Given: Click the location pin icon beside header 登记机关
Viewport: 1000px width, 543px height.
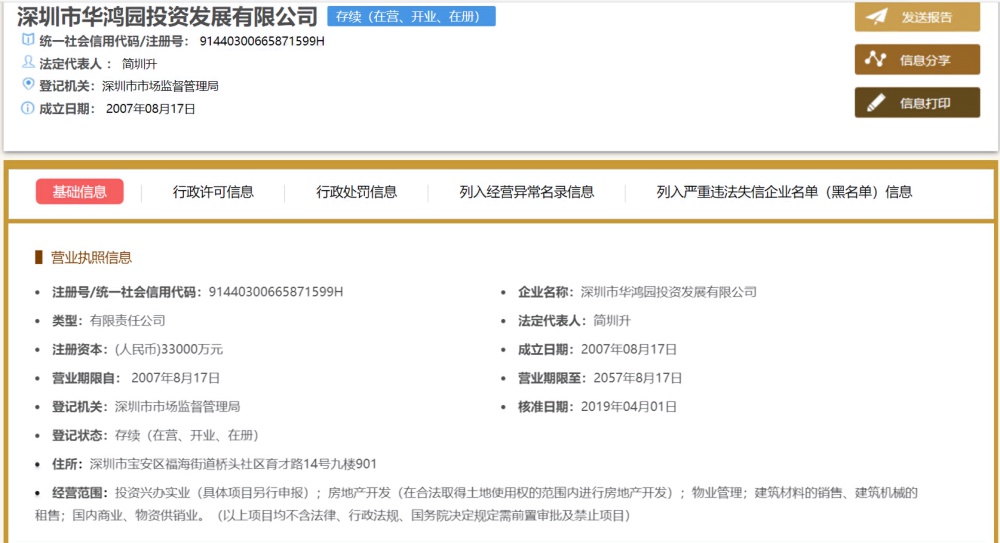Looking at the screenshot, I should (x=28, y=85).
